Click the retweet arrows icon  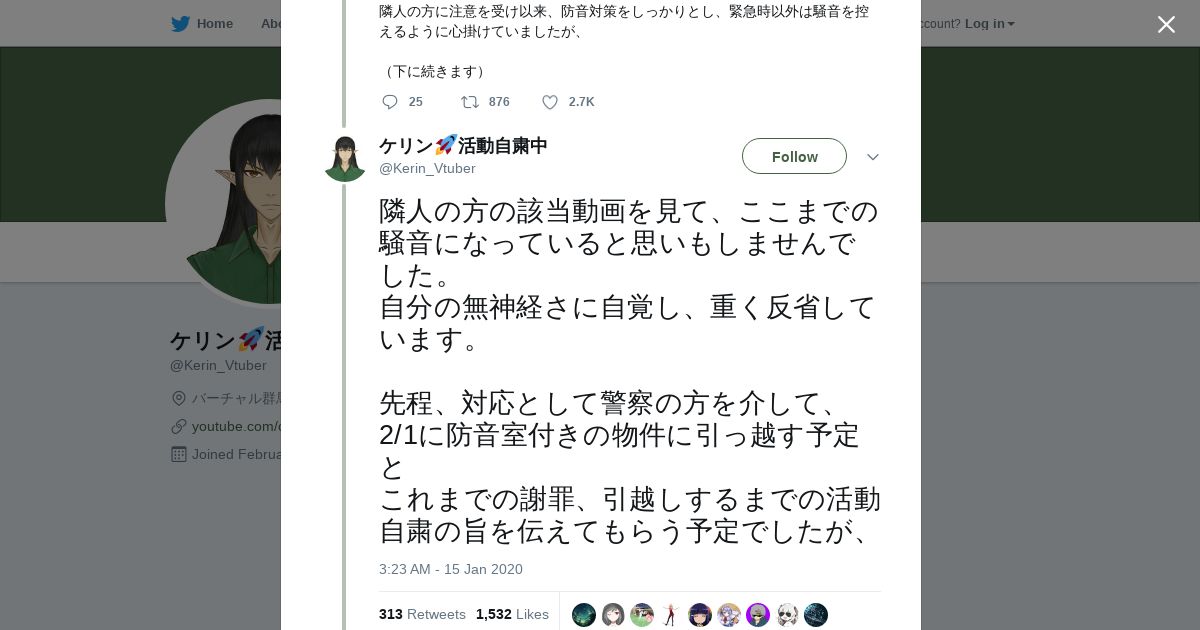click(x=469, y=102)
